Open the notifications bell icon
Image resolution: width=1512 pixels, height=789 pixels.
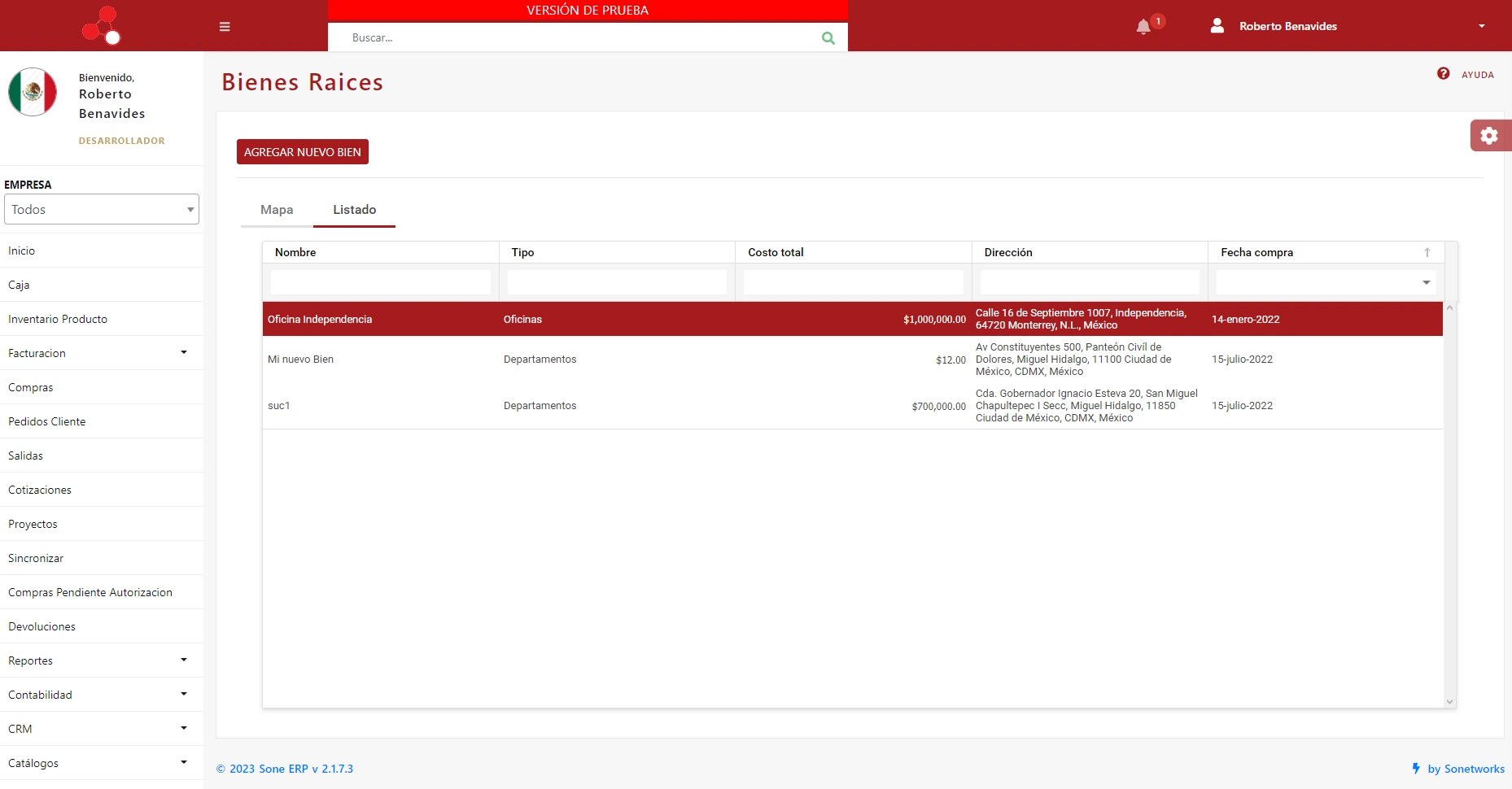coord(1143,27)
